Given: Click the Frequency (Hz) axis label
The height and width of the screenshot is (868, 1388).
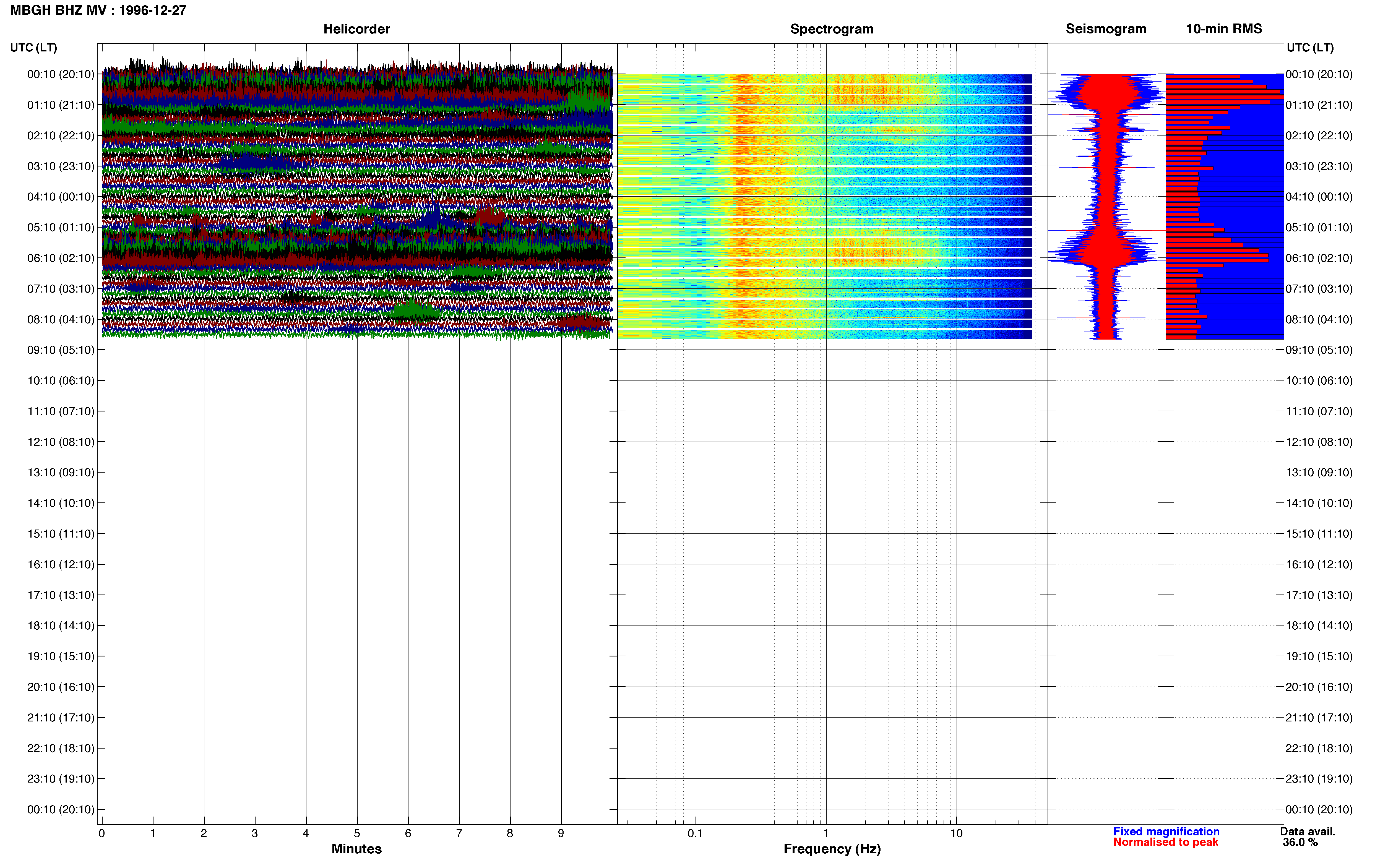Looking at the screenshot, I should point(832,849).
